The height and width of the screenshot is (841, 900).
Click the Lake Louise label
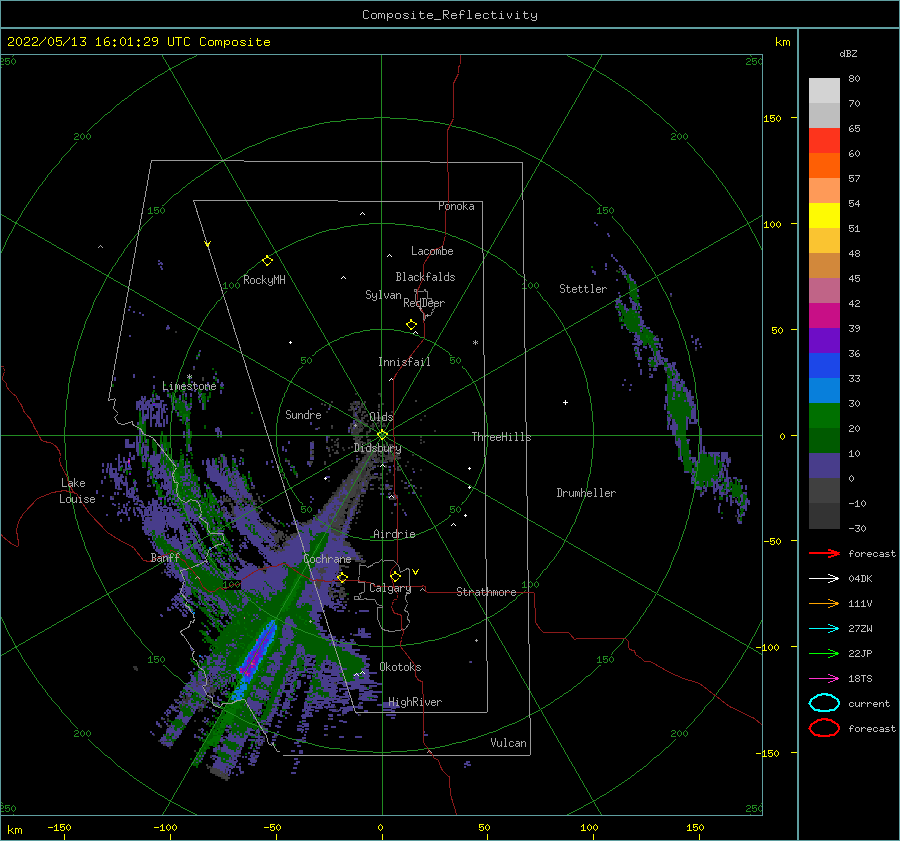[78, 491]
